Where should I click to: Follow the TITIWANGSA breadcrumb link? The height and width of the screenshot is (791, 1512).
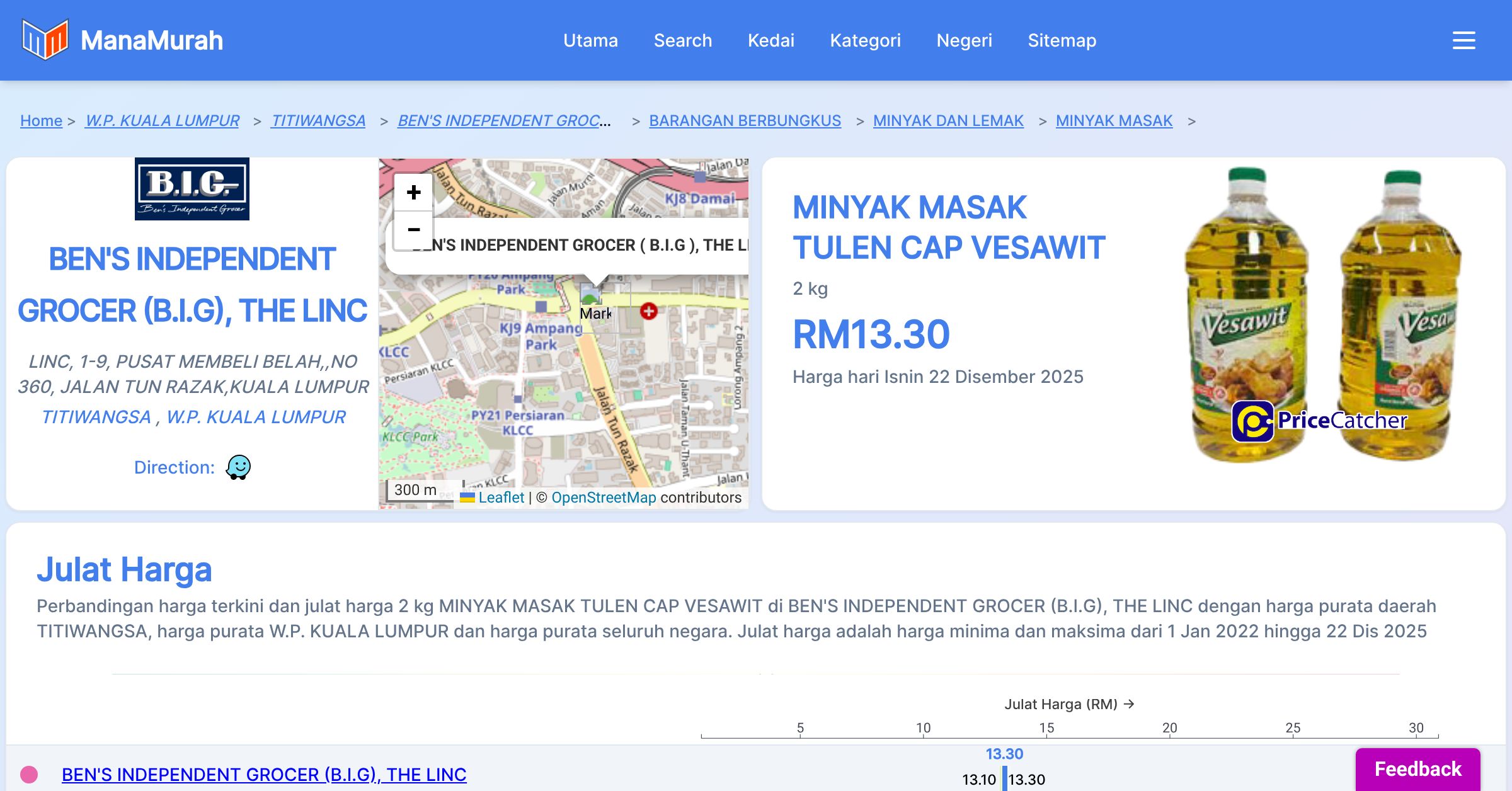tap(318, 120)
